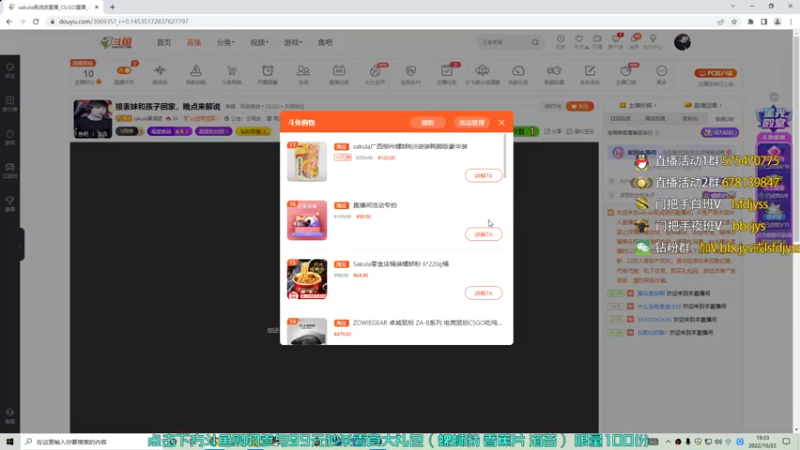Expand the 视频 dropdown menu

pos(259,42)
